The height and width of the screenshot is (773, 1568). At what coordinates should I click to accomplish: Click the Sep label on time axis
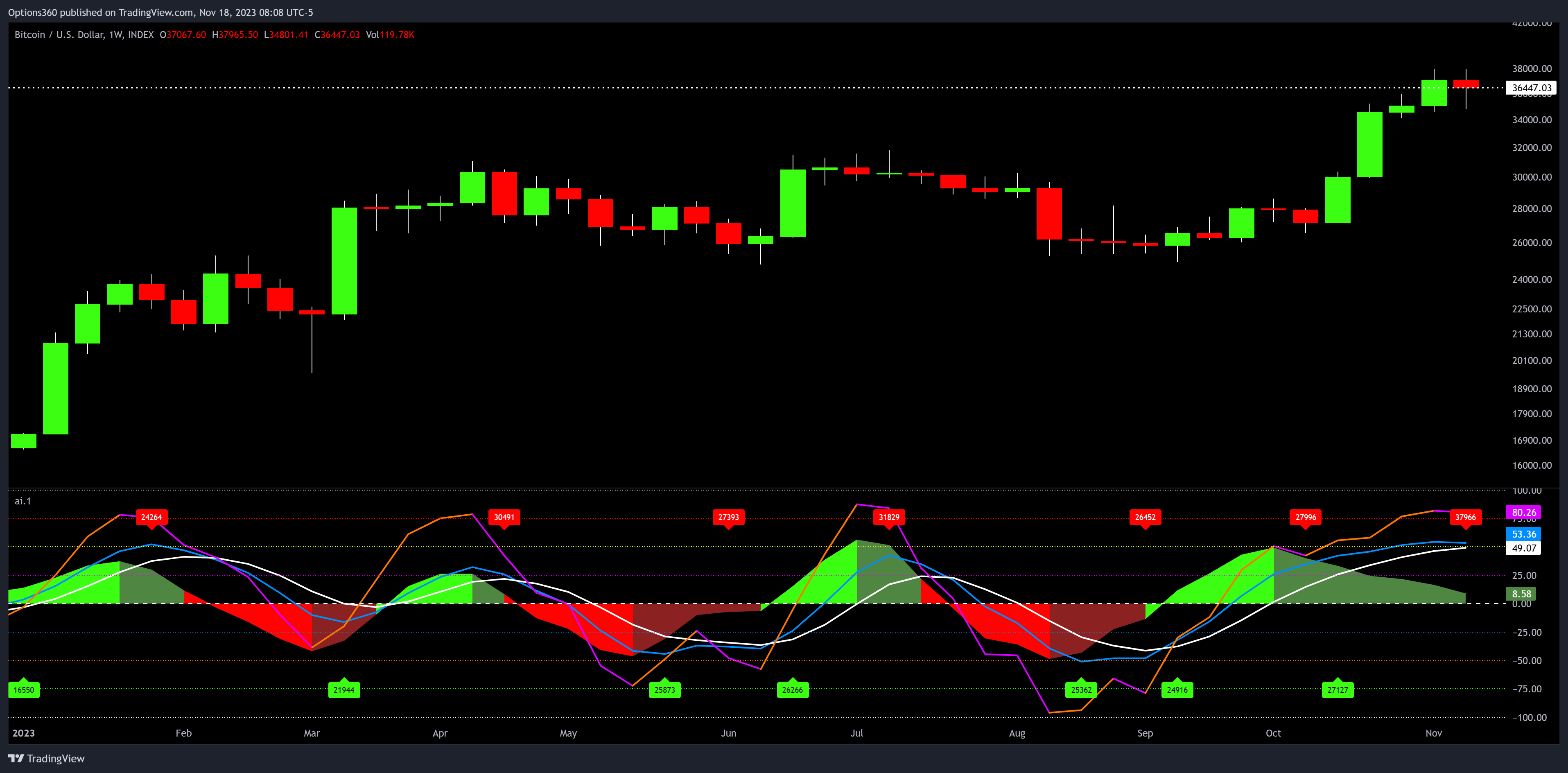coord(1145,733)
